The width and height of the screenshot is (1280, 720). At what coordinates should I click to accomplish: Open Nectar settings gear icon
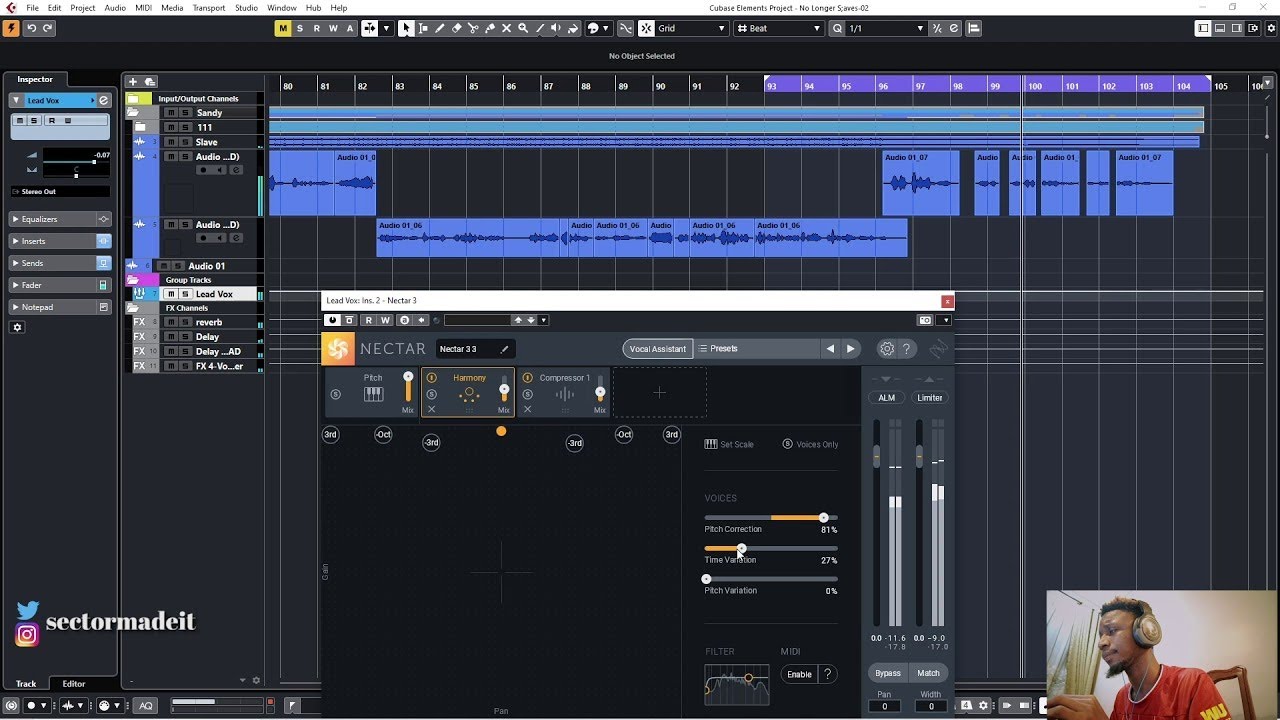pyautogui.click(x=886, y=349)
